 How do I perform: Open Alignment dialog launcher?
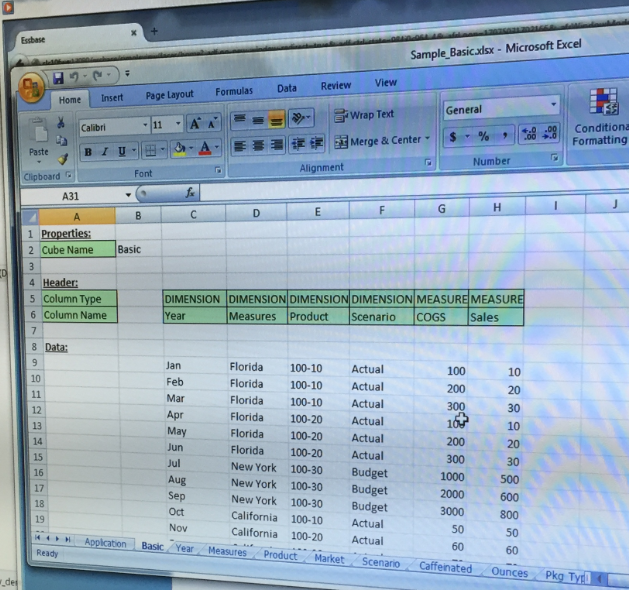tap(428, 162)
